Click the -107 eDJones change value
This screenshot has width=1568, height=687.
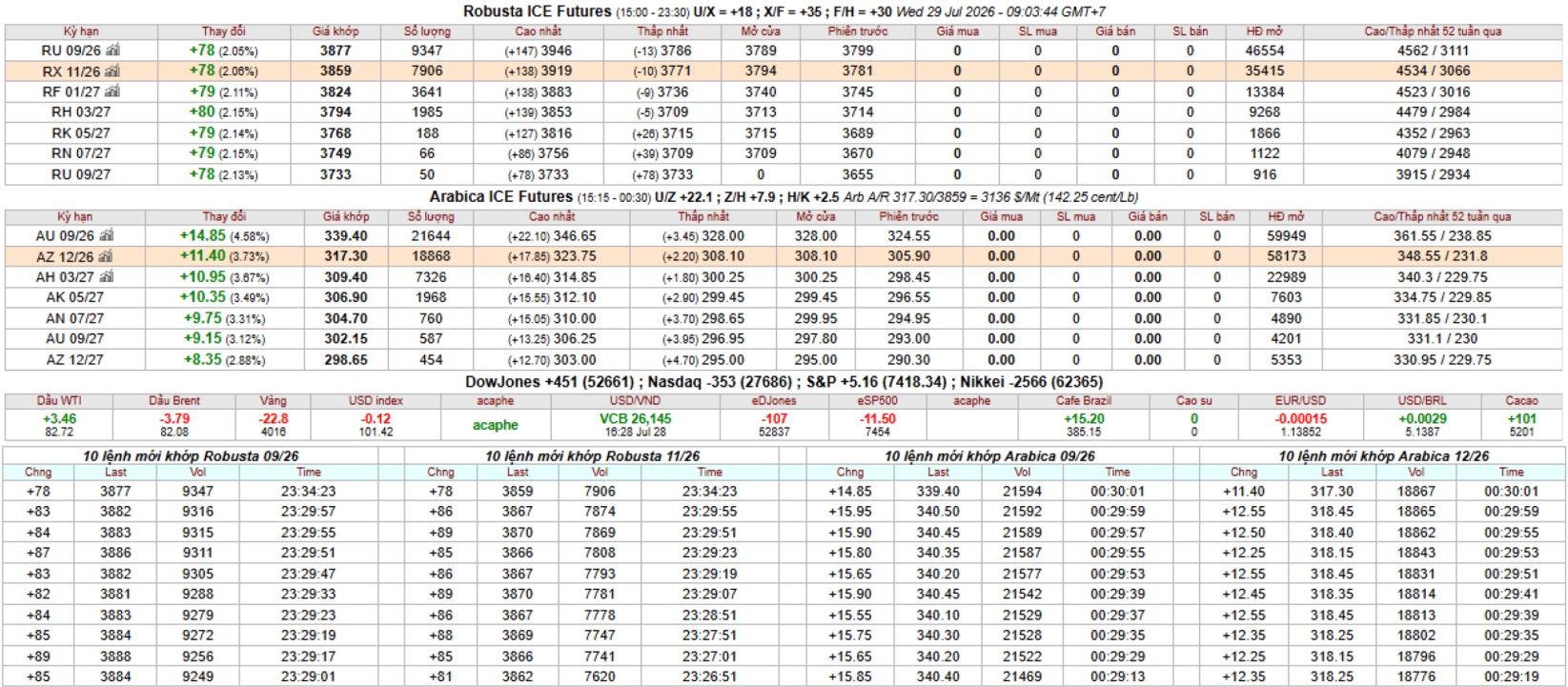tap(774, 418)
